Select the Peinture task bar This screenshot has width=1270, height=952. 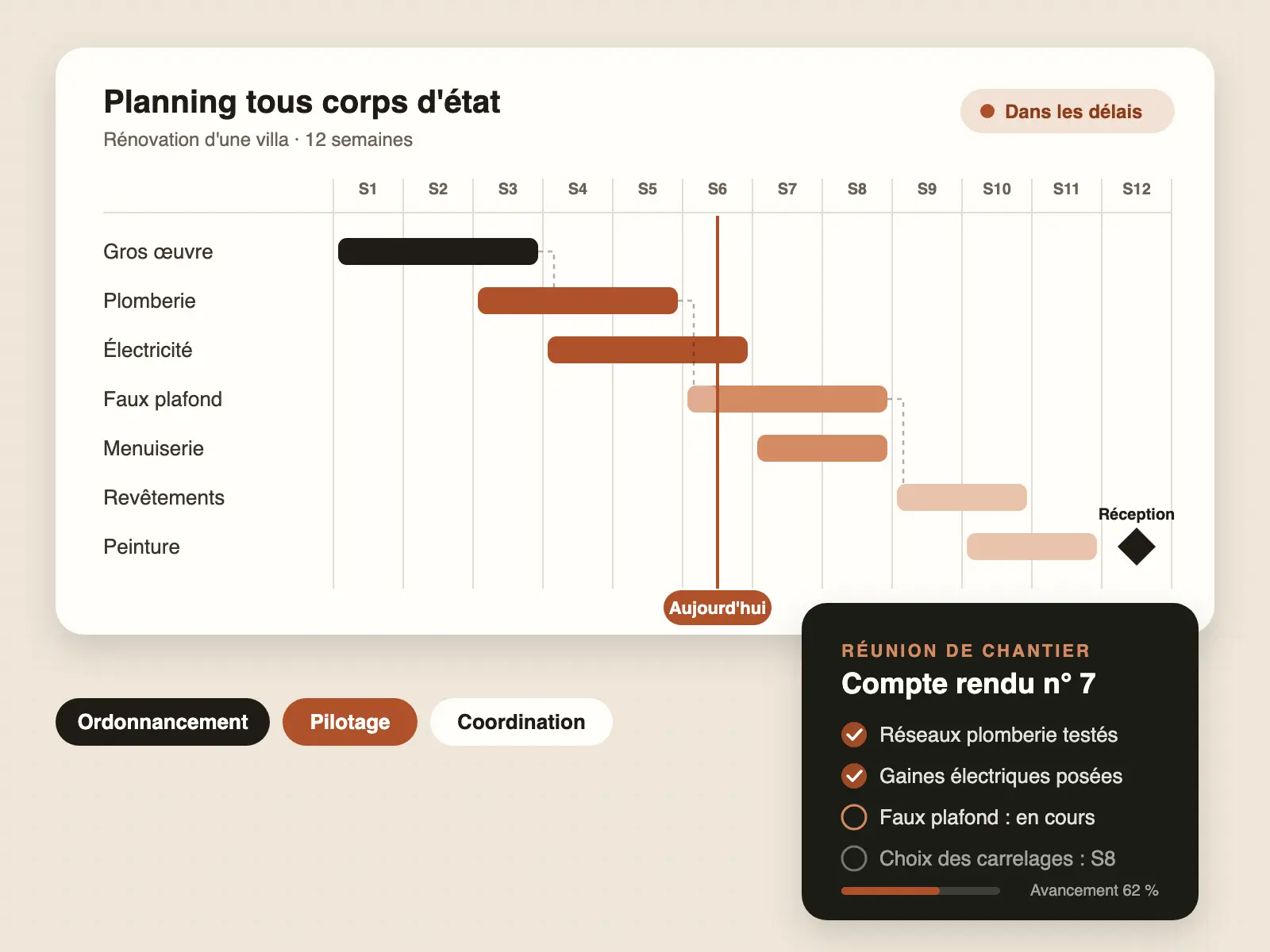[x=1032, y=547]
